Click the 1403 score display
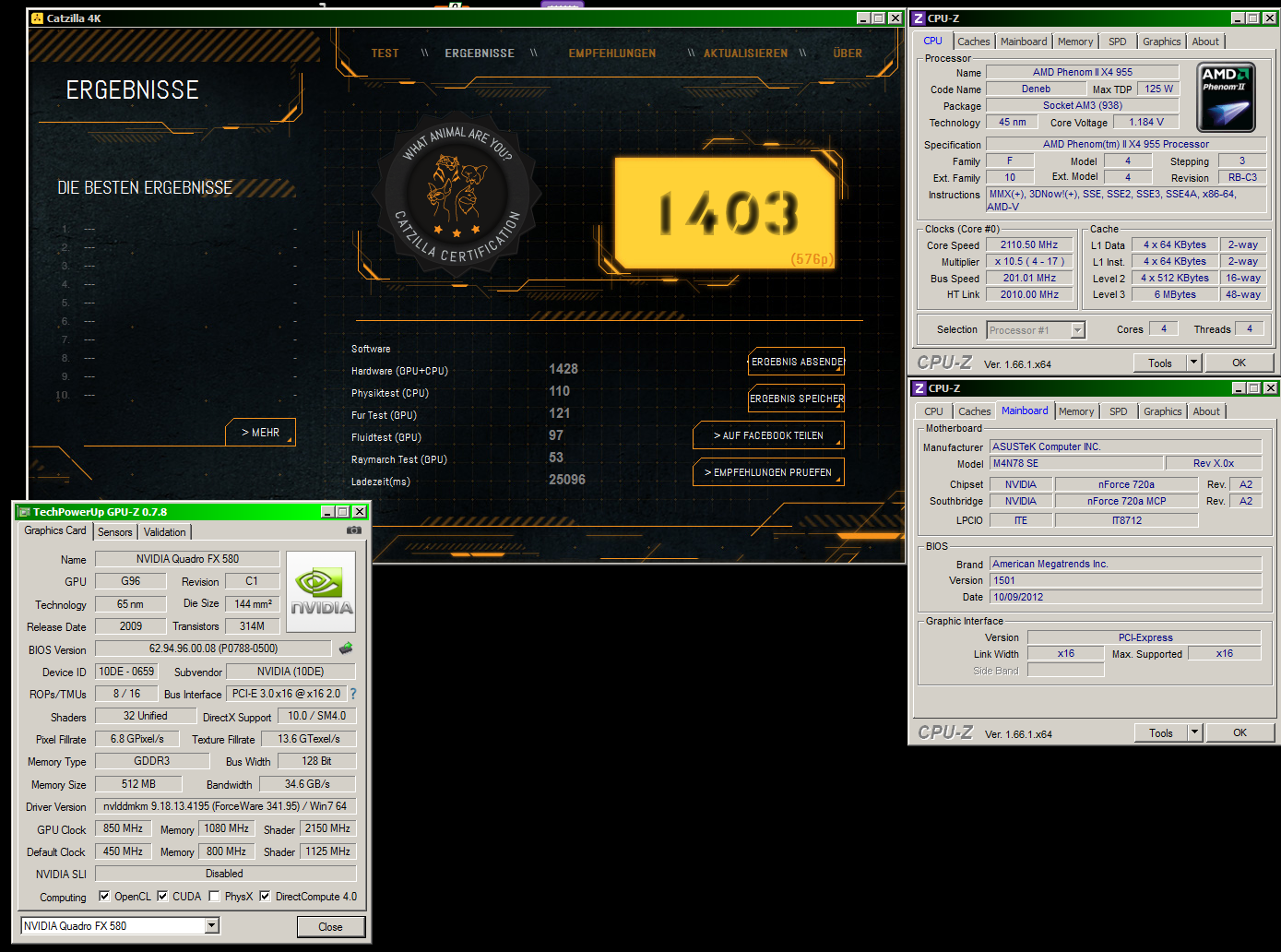 tap(726, 213)
